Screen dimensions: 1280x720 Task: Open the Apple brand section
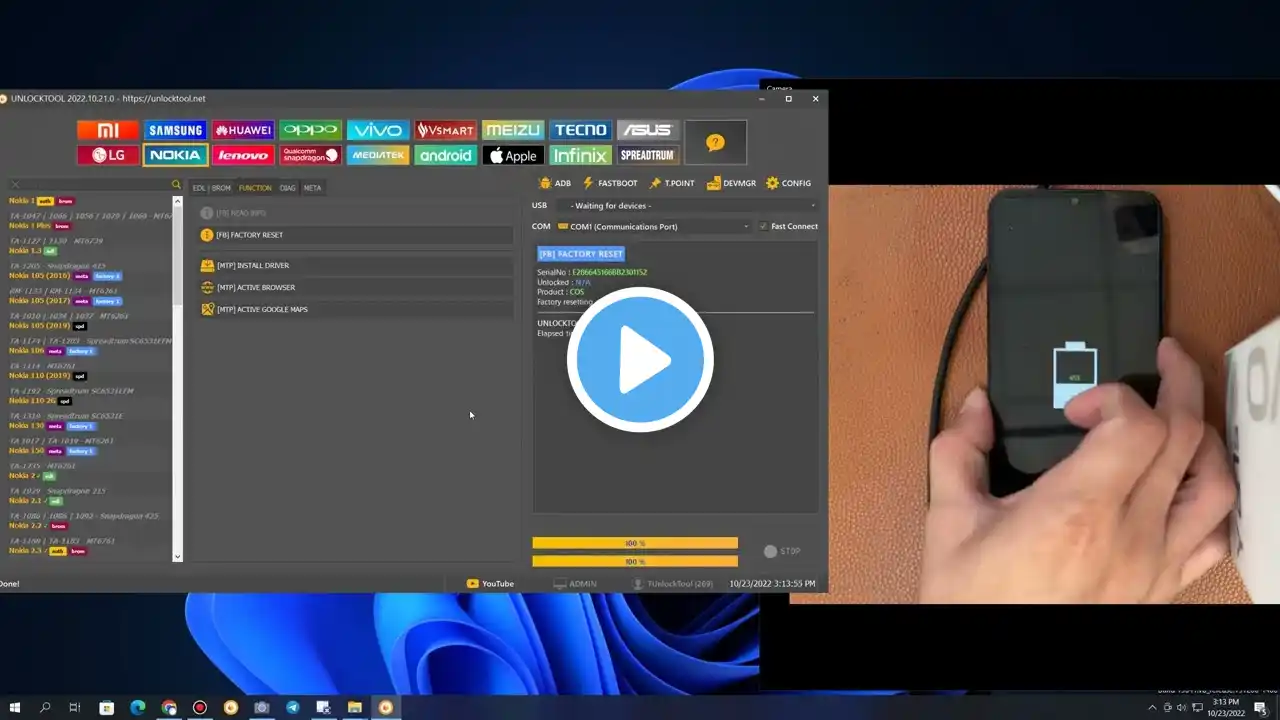(x=513, y=155)
